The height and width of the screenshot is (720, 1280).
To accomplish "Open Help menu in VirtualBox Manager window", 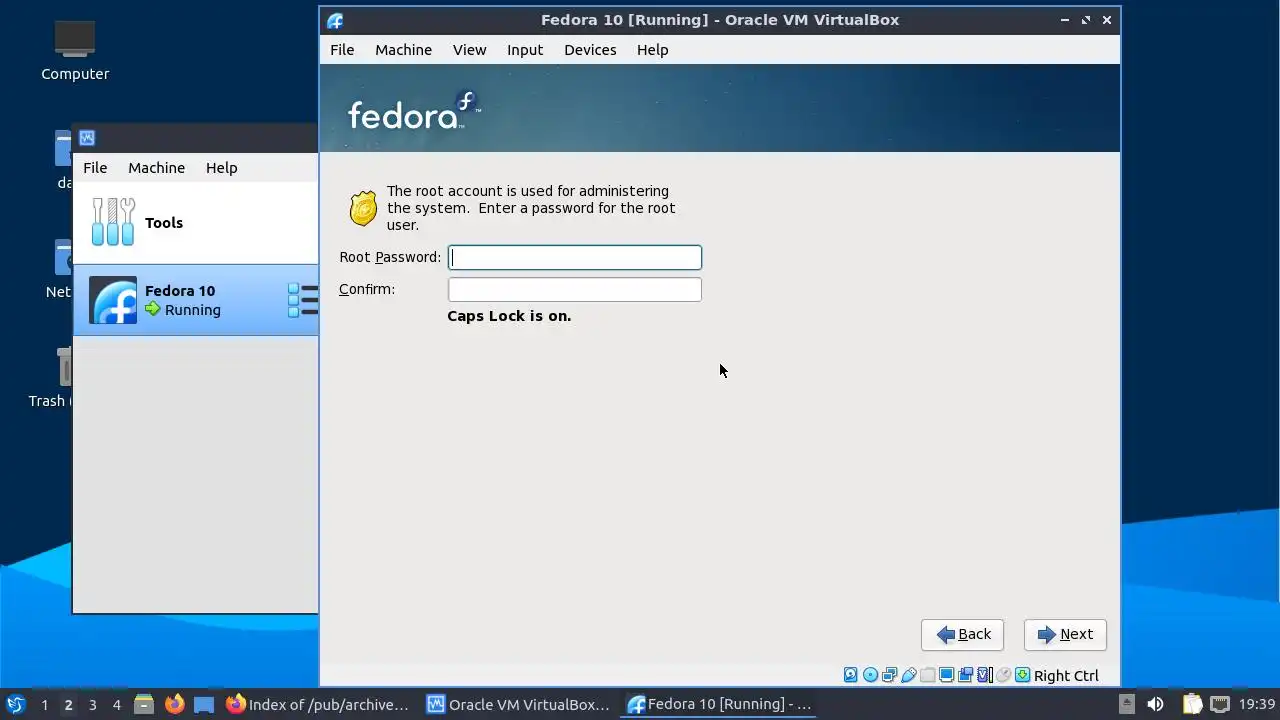I will (x=221, y=168).
